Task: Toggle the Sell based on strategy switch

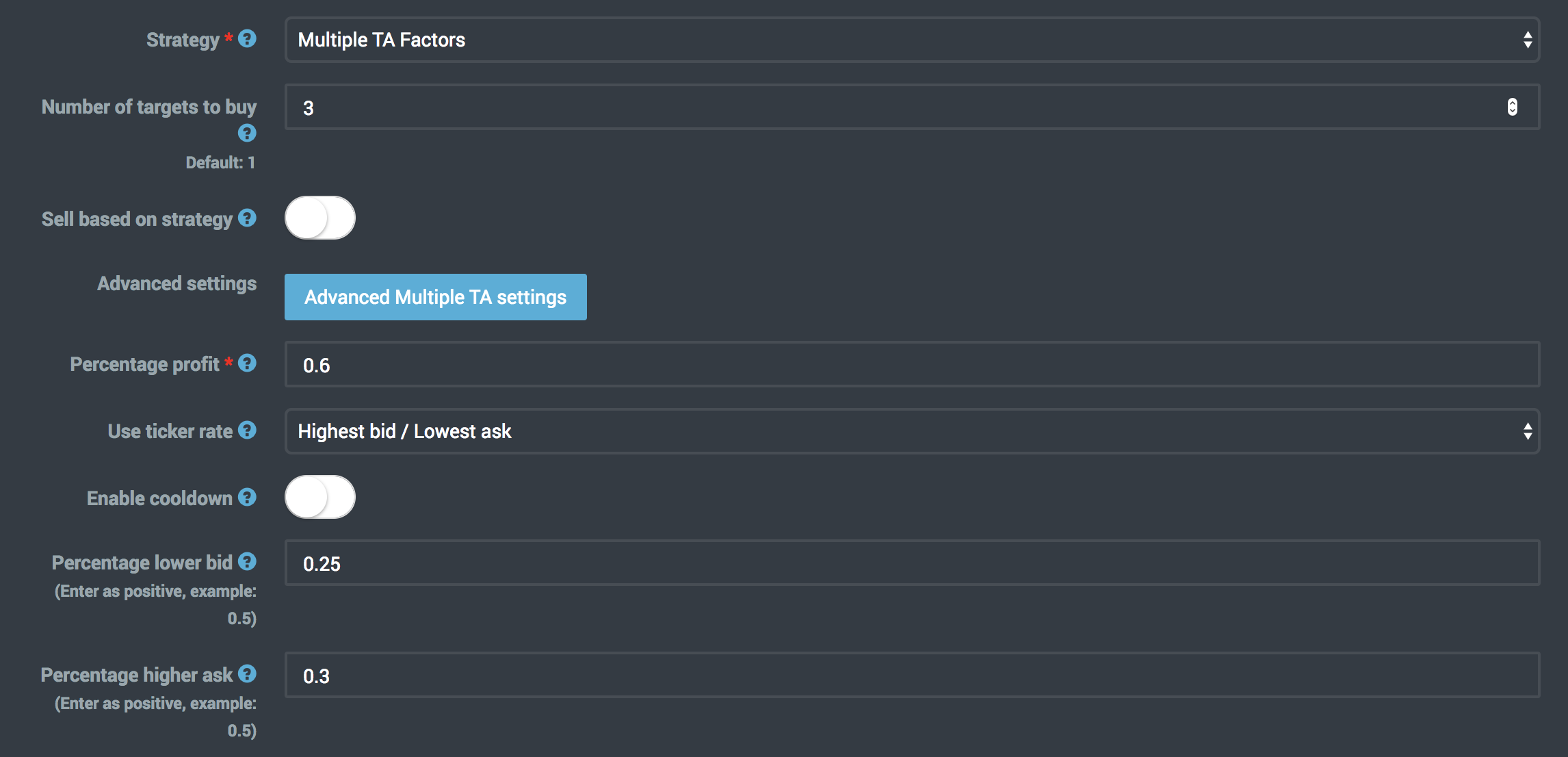Action: tap(319, 218)
